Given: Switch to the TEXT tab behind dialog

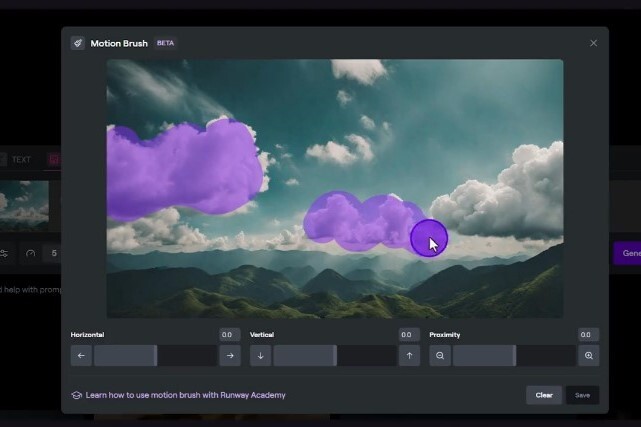Looking at the screenshot, I should point(21,159).
